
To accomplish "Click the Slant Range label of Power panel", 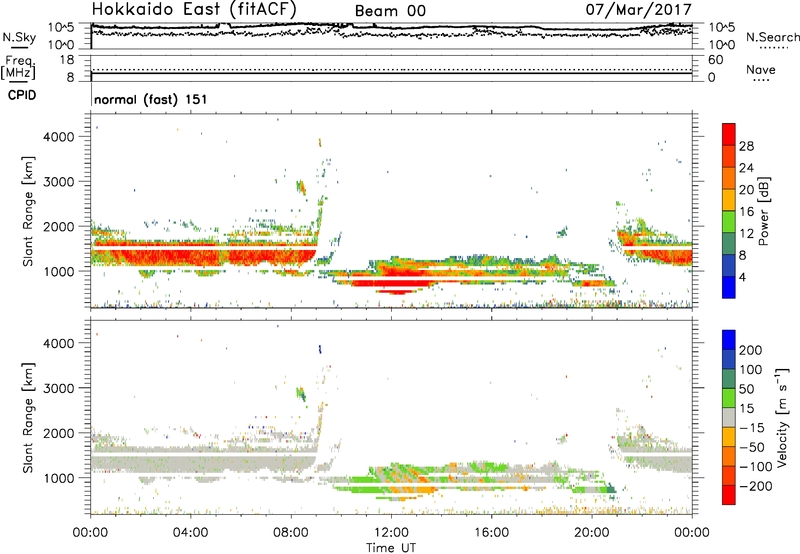I will [28, 211].
